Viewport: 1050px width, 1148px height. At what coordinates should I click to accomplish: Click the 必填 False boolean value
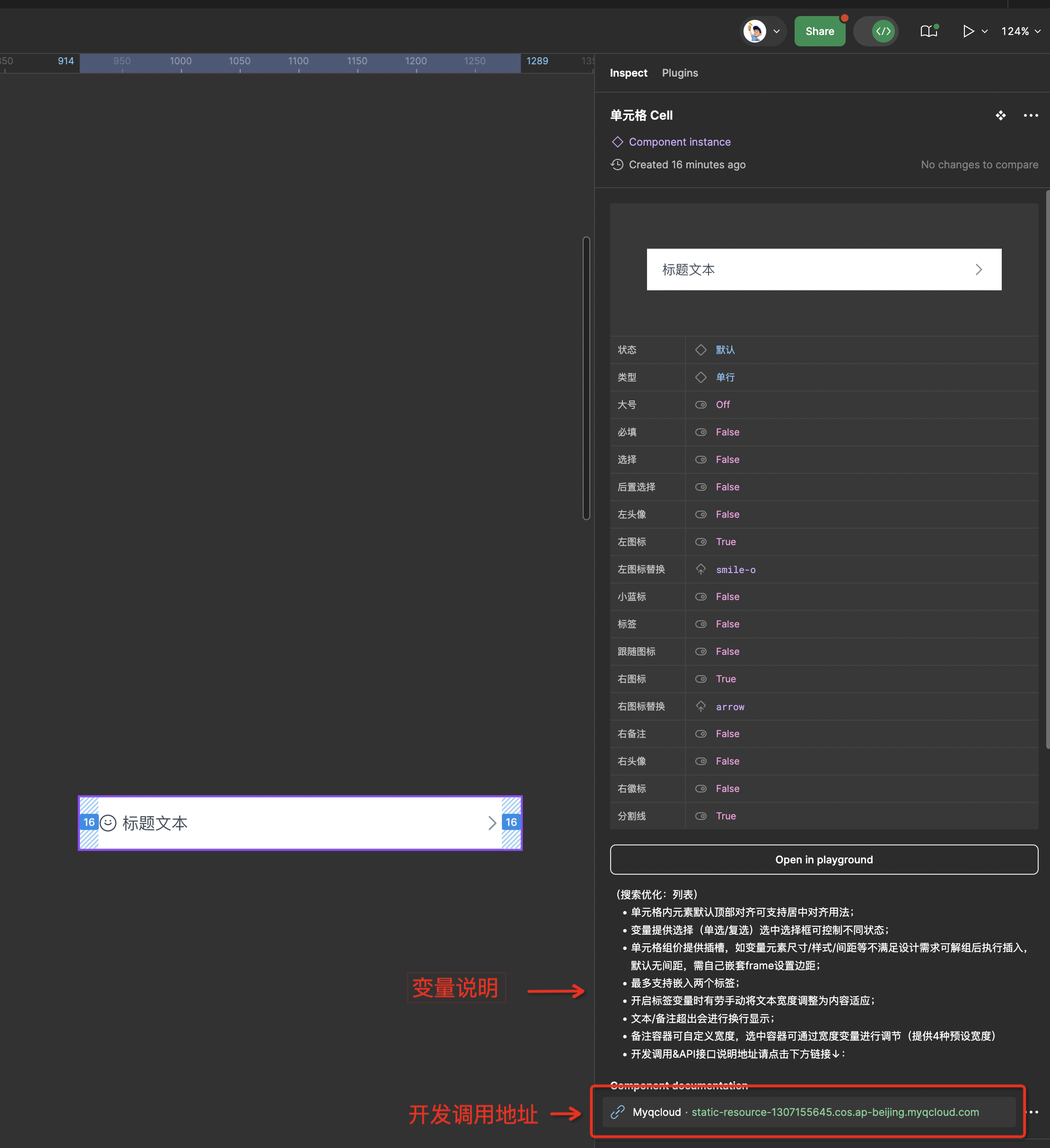727,432
